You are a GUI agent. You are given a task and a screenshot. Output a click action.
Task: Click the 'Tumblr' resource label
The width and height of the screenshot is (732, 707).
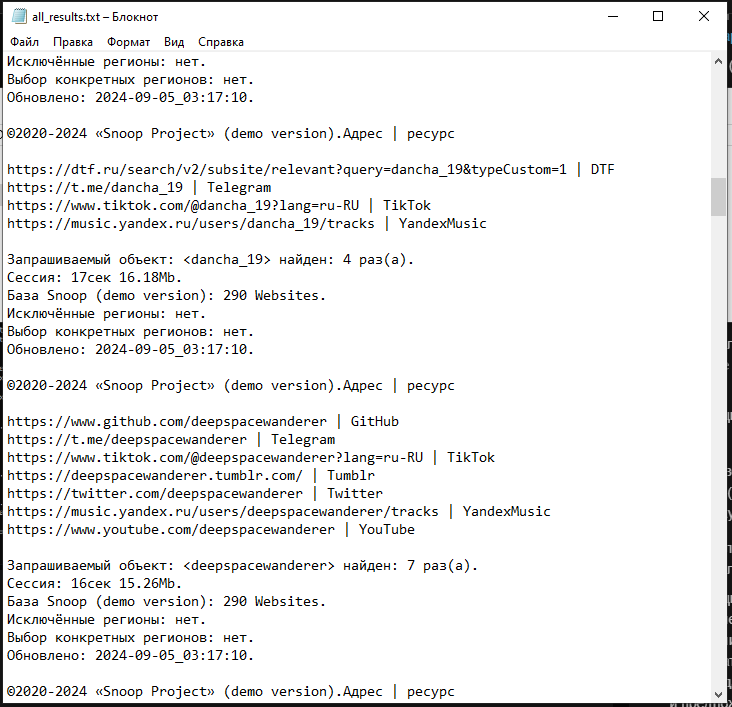point(351,475)
